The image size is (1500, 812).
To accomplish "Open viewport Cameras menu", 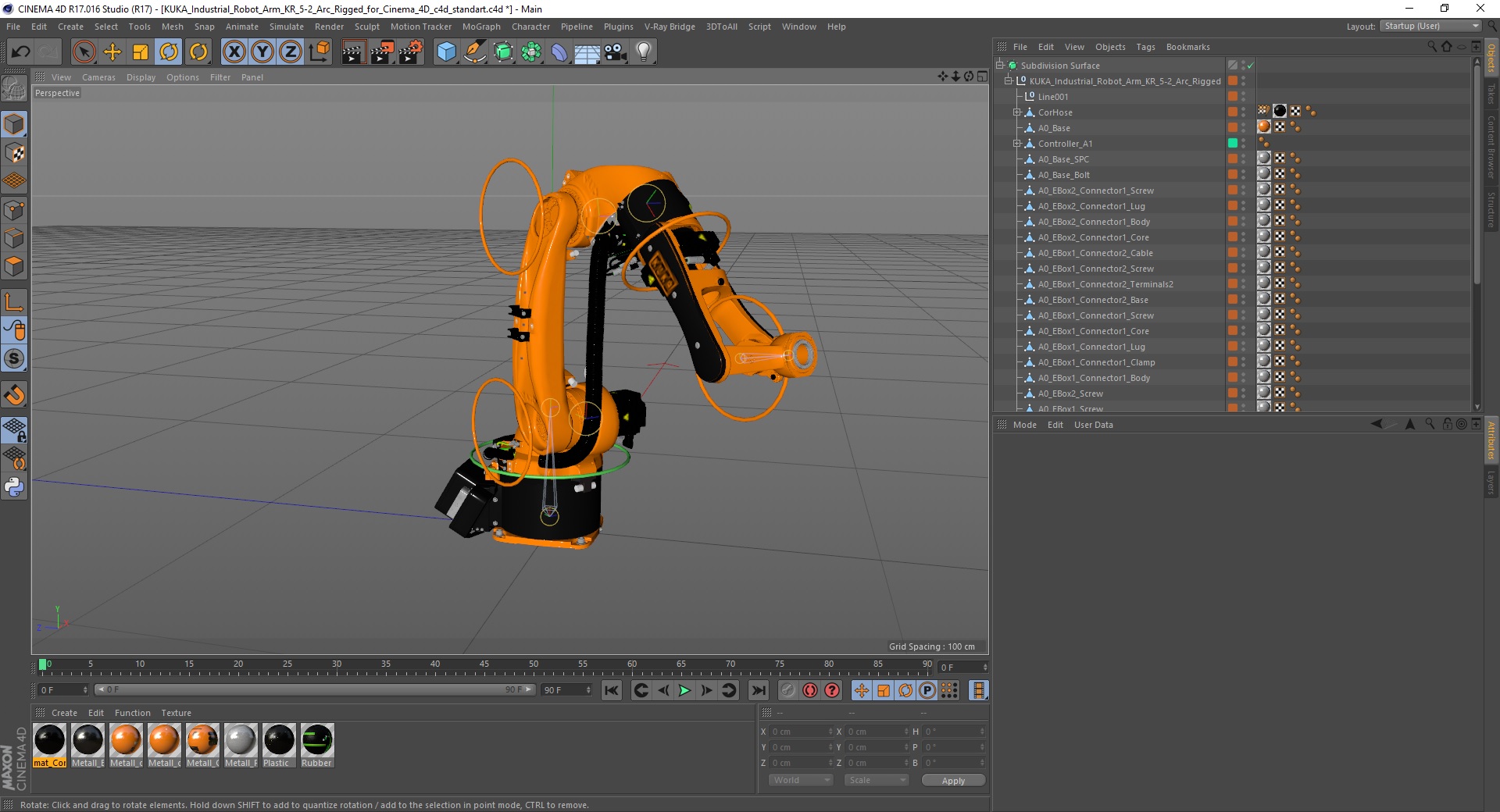I will click(x=98, y=77).
